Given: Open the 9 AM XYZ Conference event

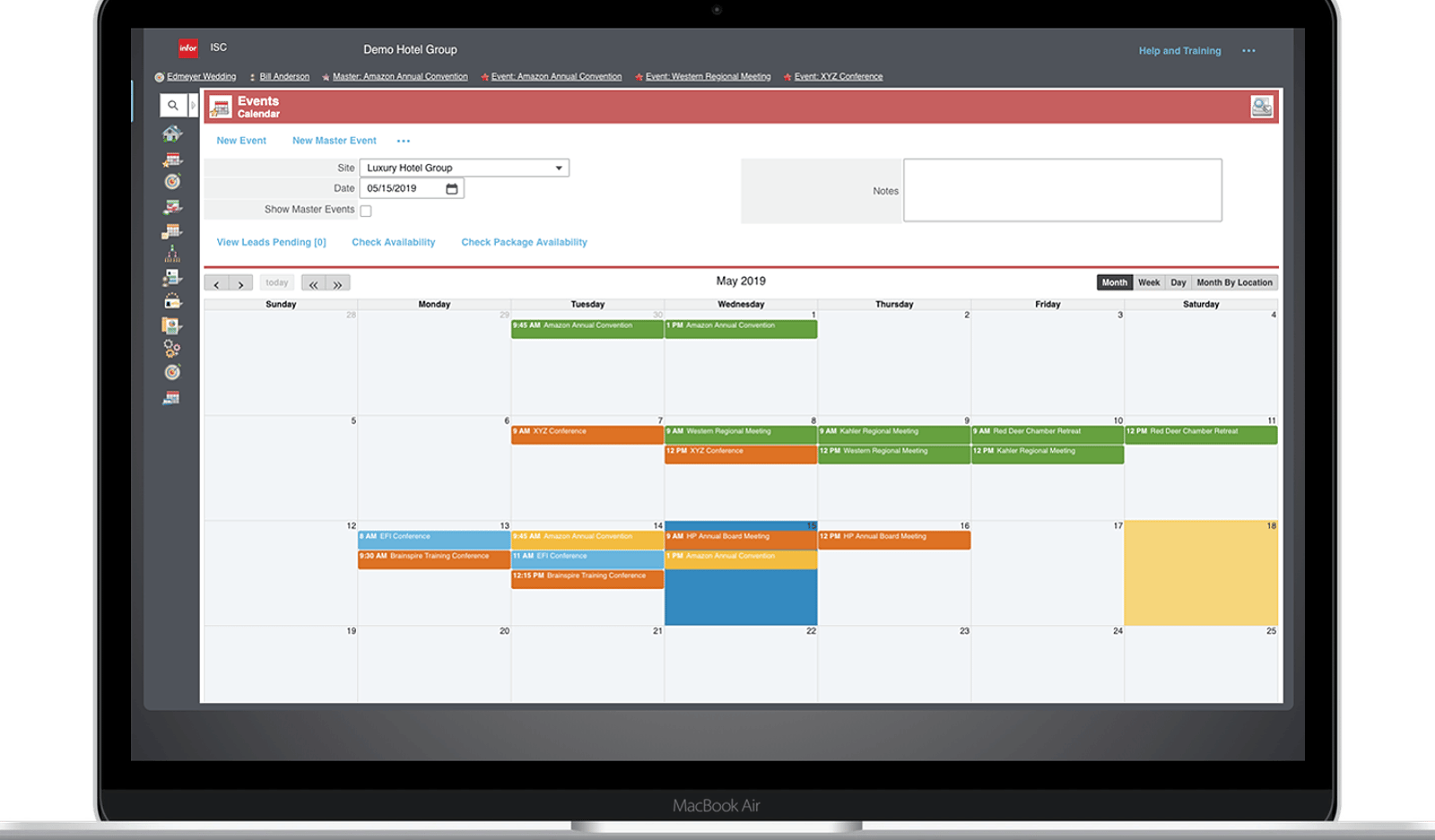Looking at the screenshot, I should tap(587, 435).
